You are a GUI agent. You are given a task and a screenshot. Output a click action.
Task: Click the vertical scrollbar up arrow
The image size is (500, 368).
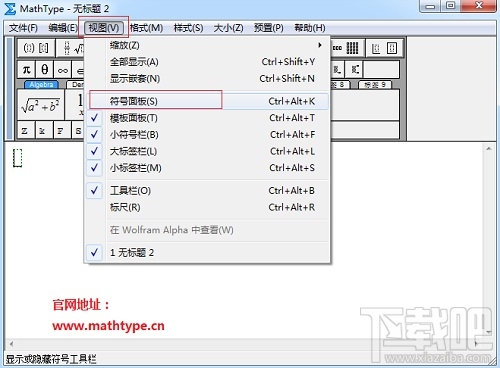pyautogui.click(x=489, y=149)
